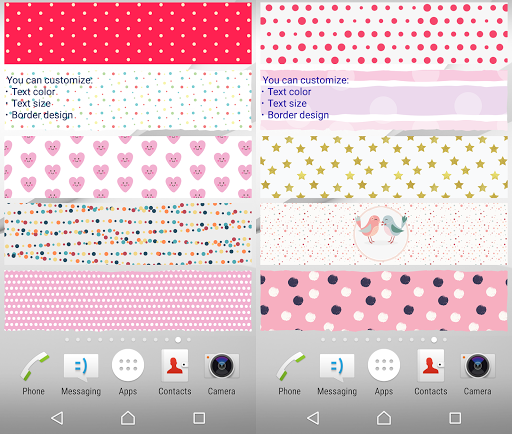Tap Home button on right screen

click(x=384, y=418)
